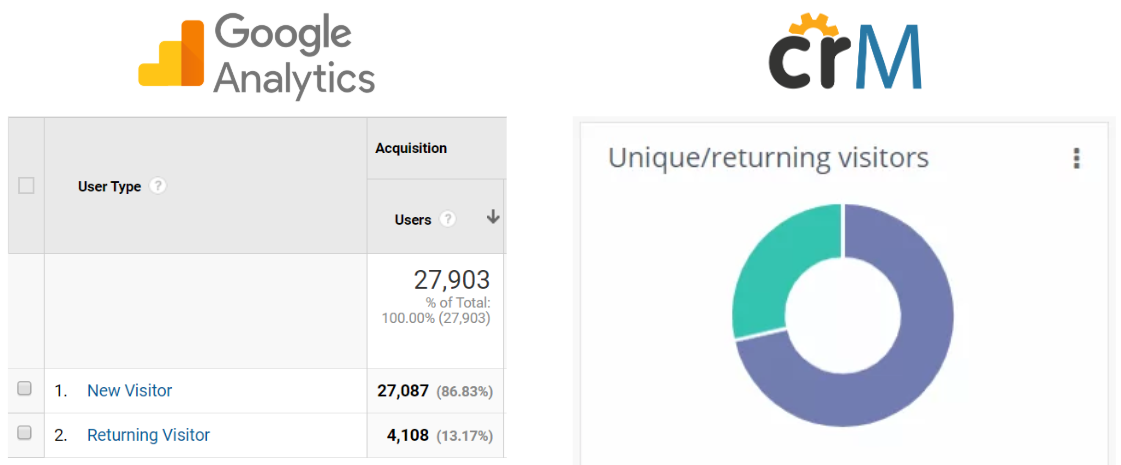Click the Users column header
The height and width of the screenshot is (465, 1121).
pyautogui.click(x=413, y=220)
